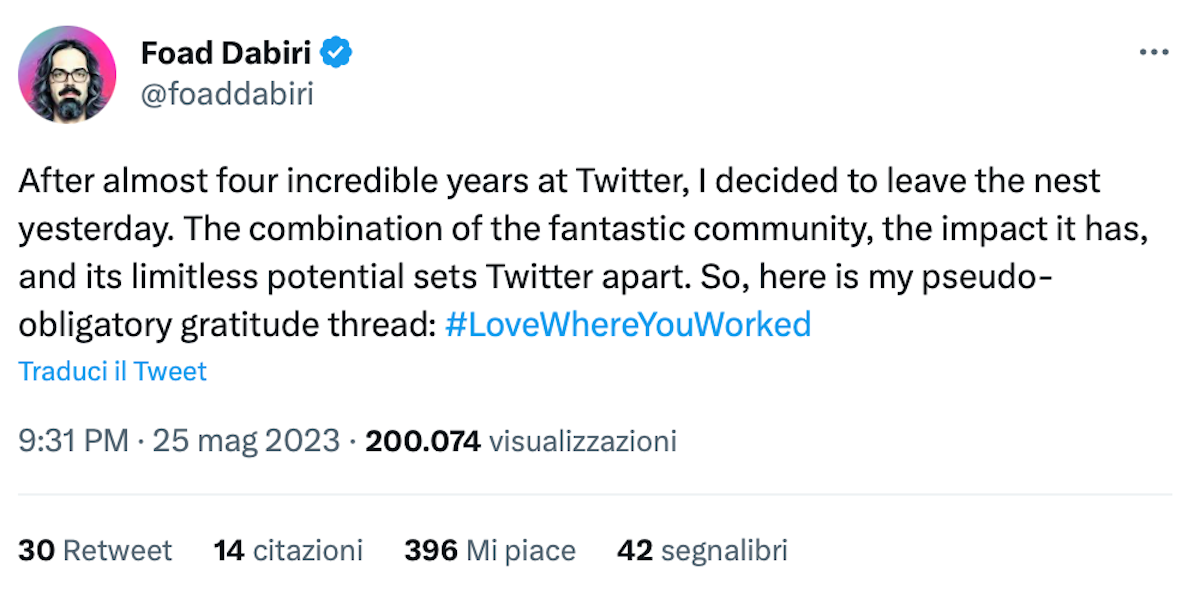Show the 30 Retweet list

point(95,550)
